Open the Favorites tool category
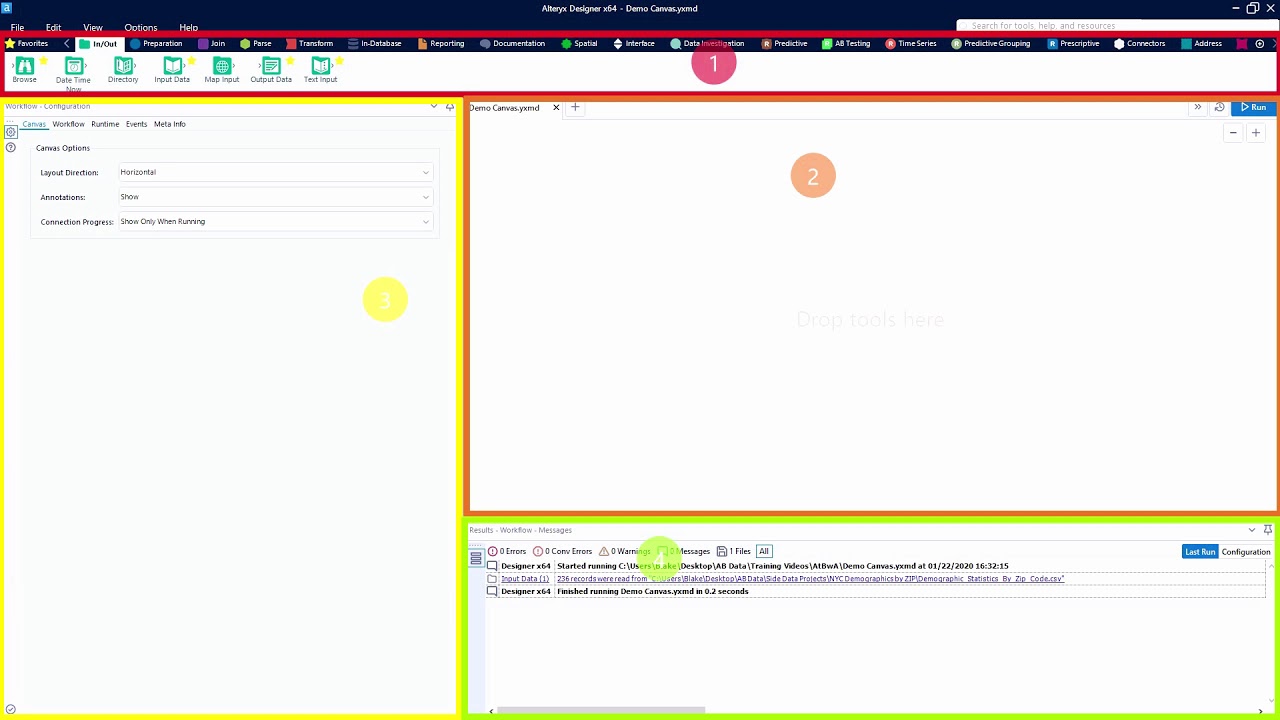Viewport: 1280px width, 720px height. click(x=27, y=43)
